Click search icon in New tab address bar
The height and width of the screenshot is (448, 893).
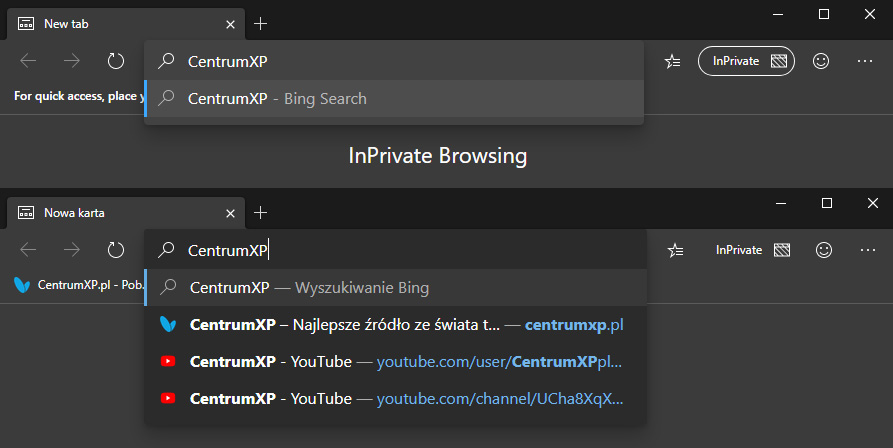pos(166,61)
